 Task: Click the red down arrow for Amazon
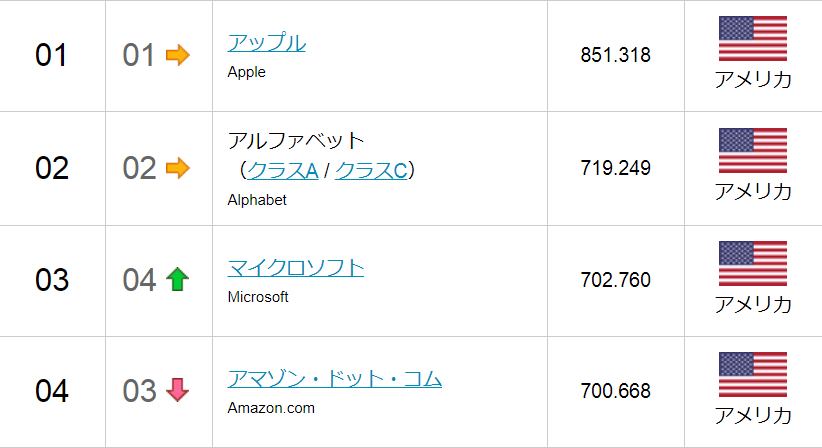click(177, 390)
